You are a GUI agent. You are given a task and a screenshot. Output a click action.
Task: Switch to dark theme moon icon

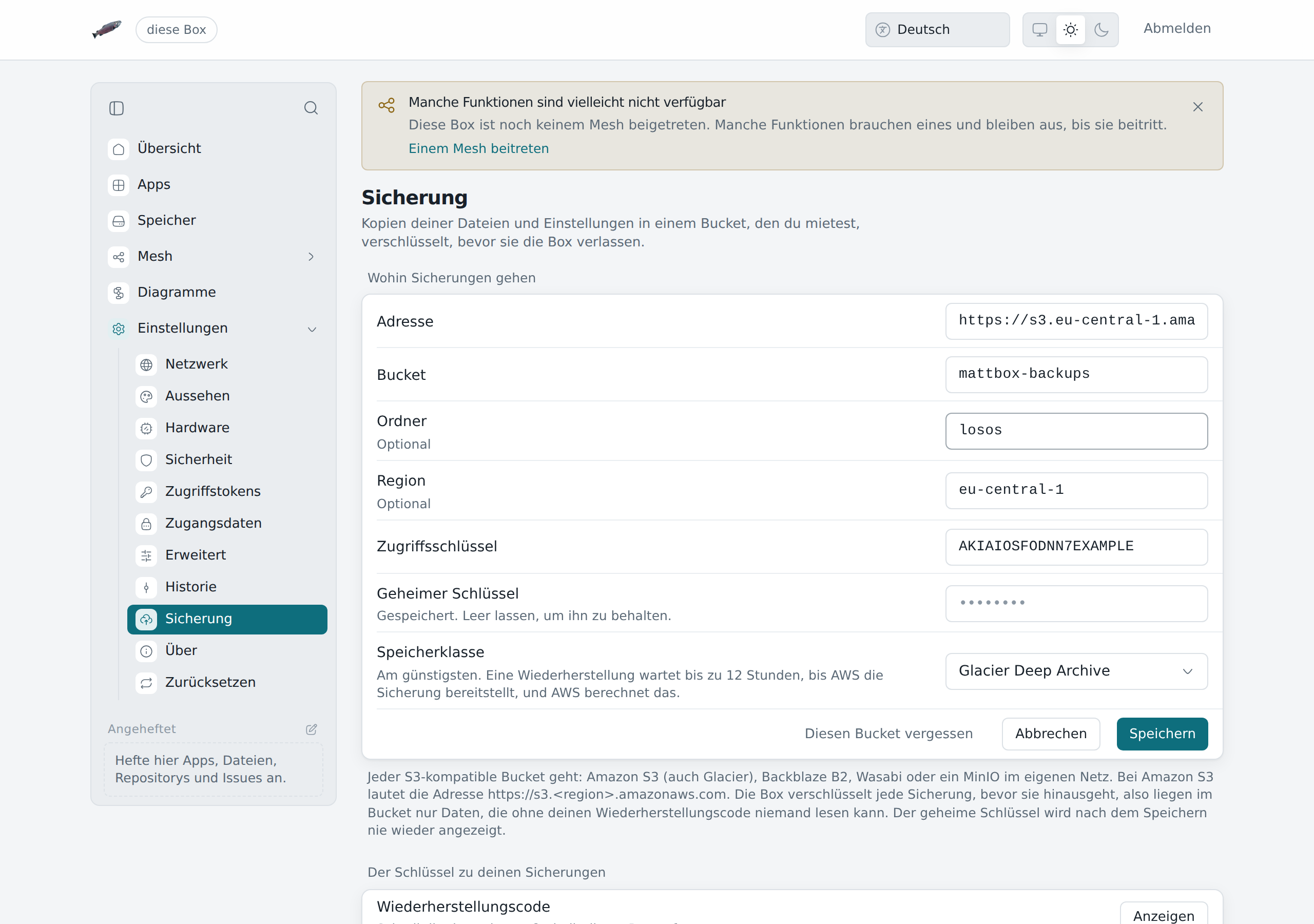(1102, 30)
